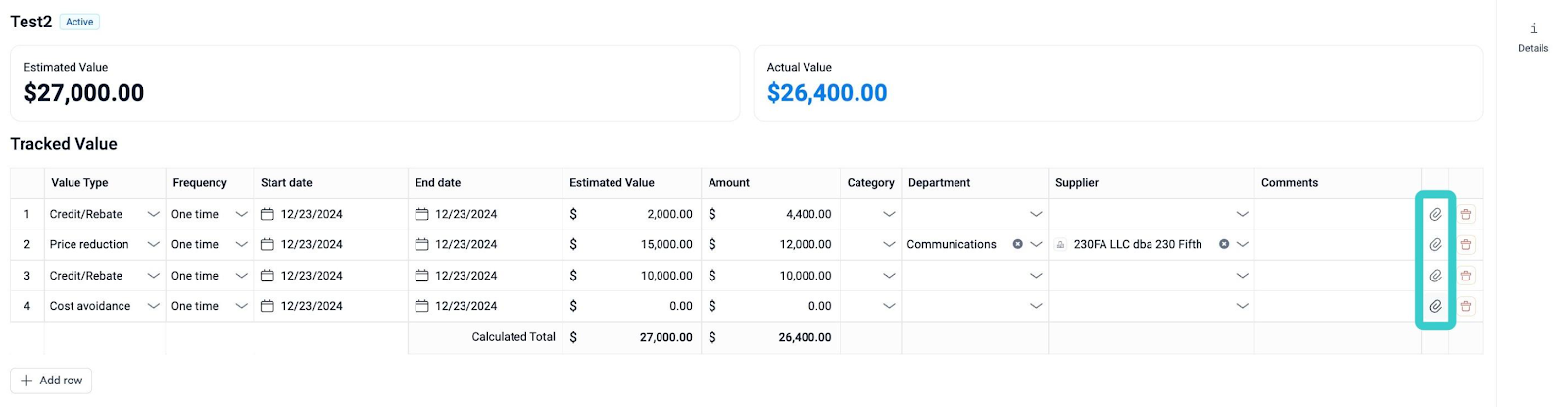Click the Active status badge

79,22
